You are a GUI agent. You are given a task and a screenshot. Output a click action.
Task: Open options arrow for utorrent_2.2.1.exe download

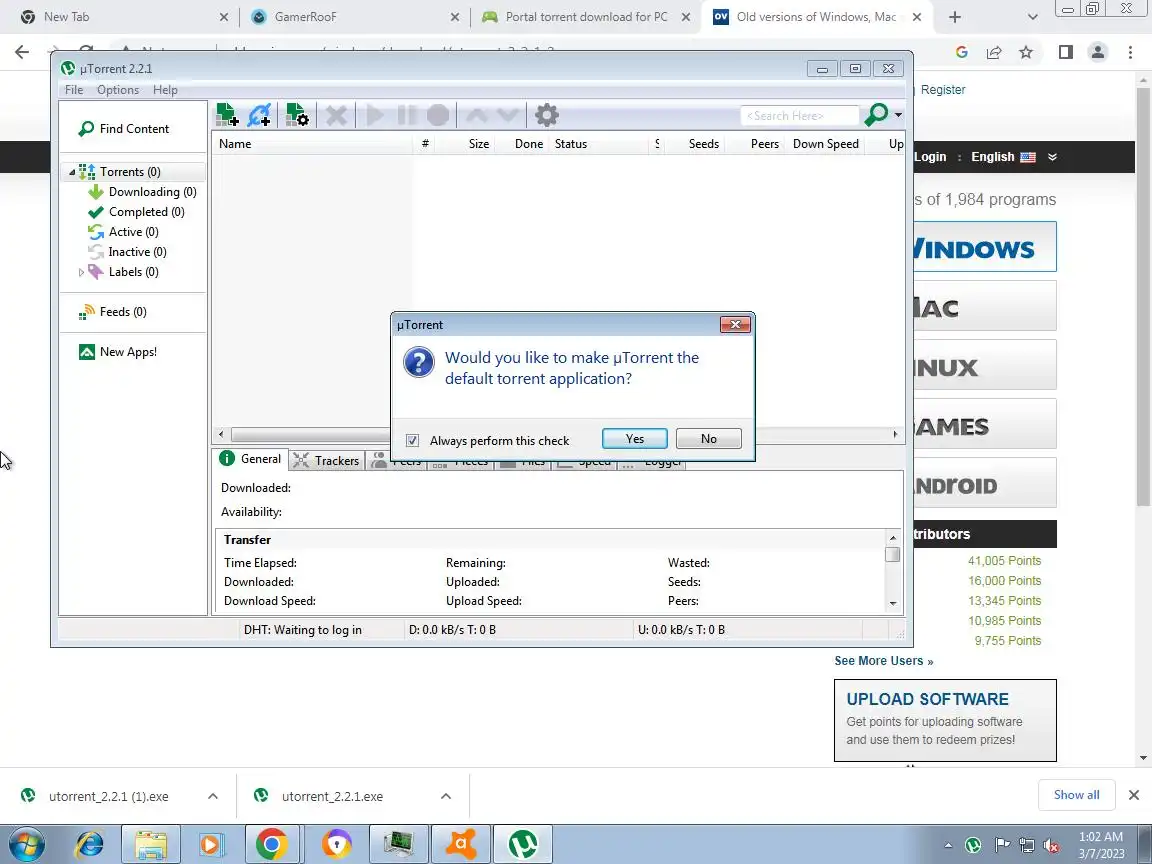pos(445,796)
